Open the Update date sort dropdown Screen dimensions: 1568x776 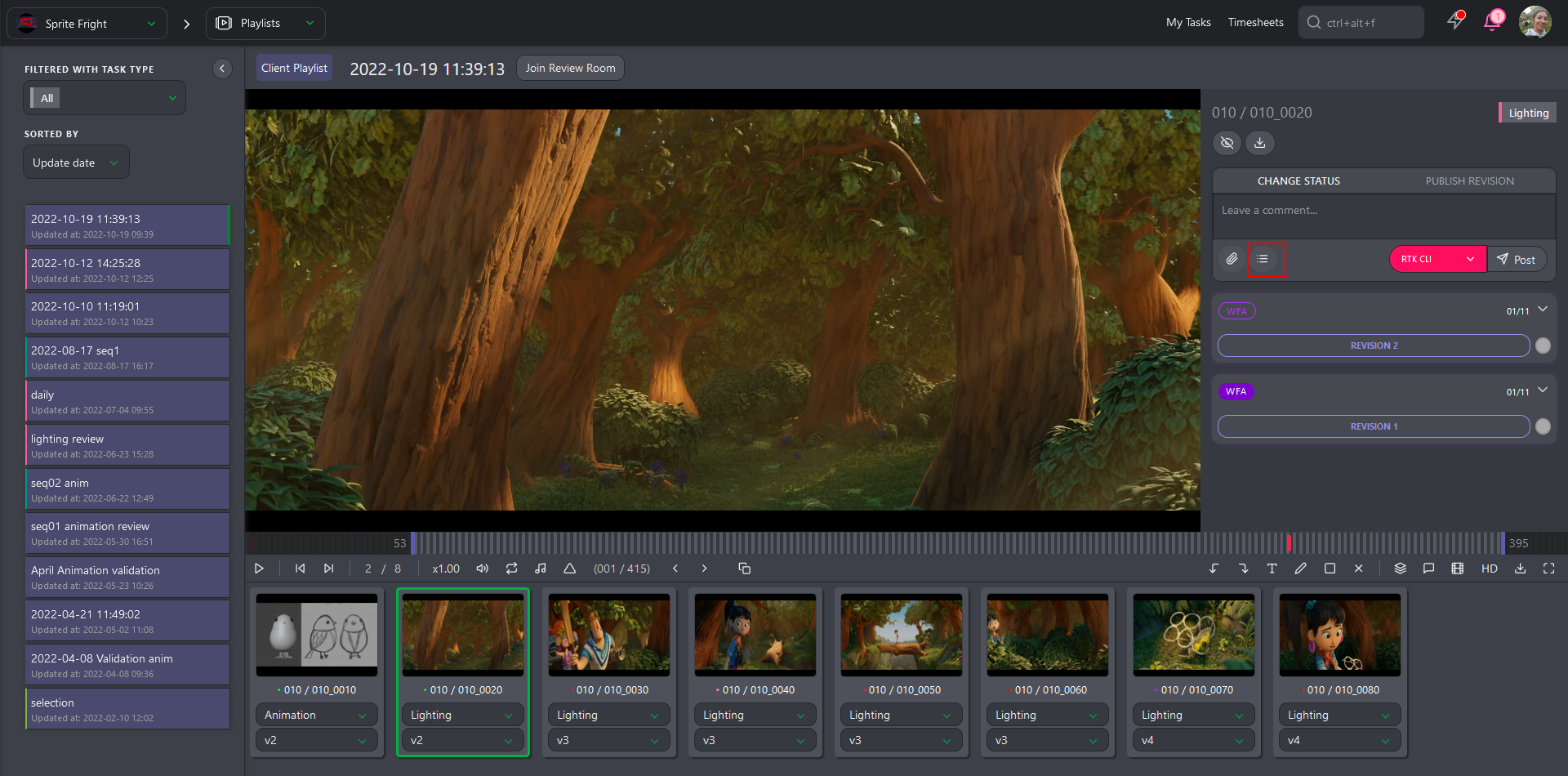[76, 163]
